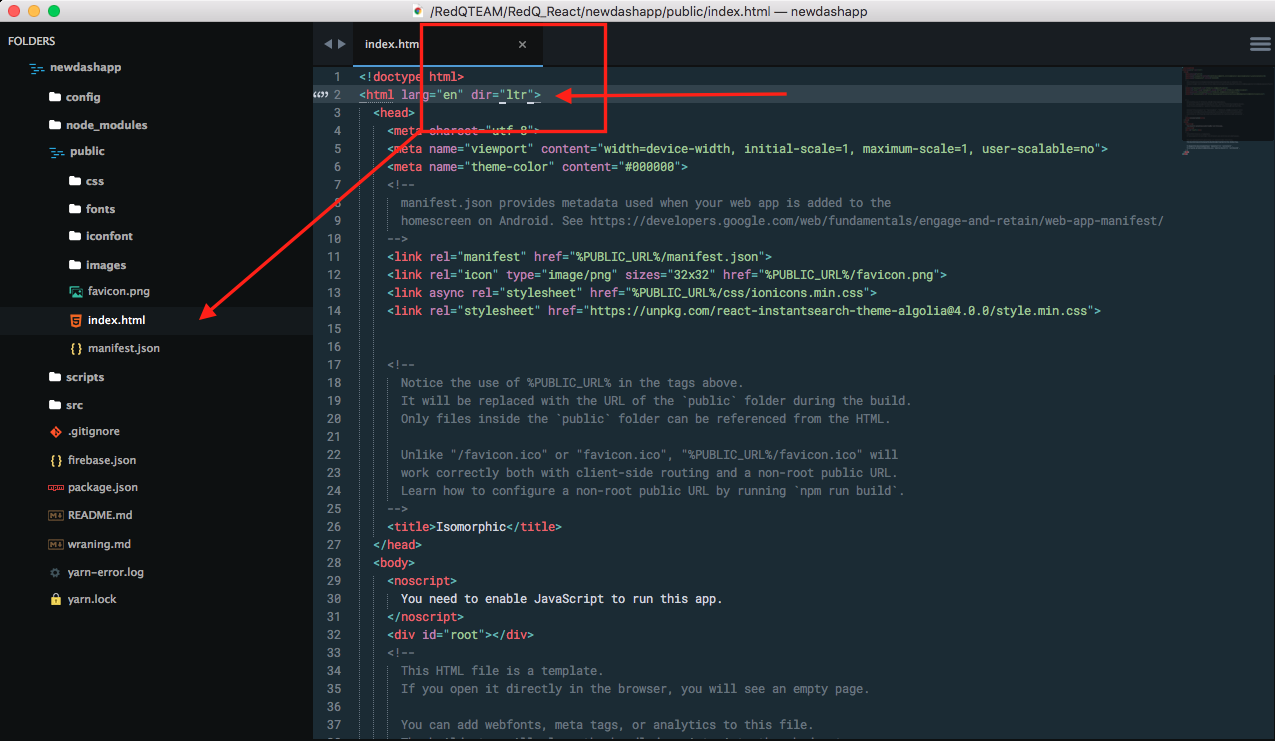
Task: Click the git icon next to .gitignore
Action: 56,432
